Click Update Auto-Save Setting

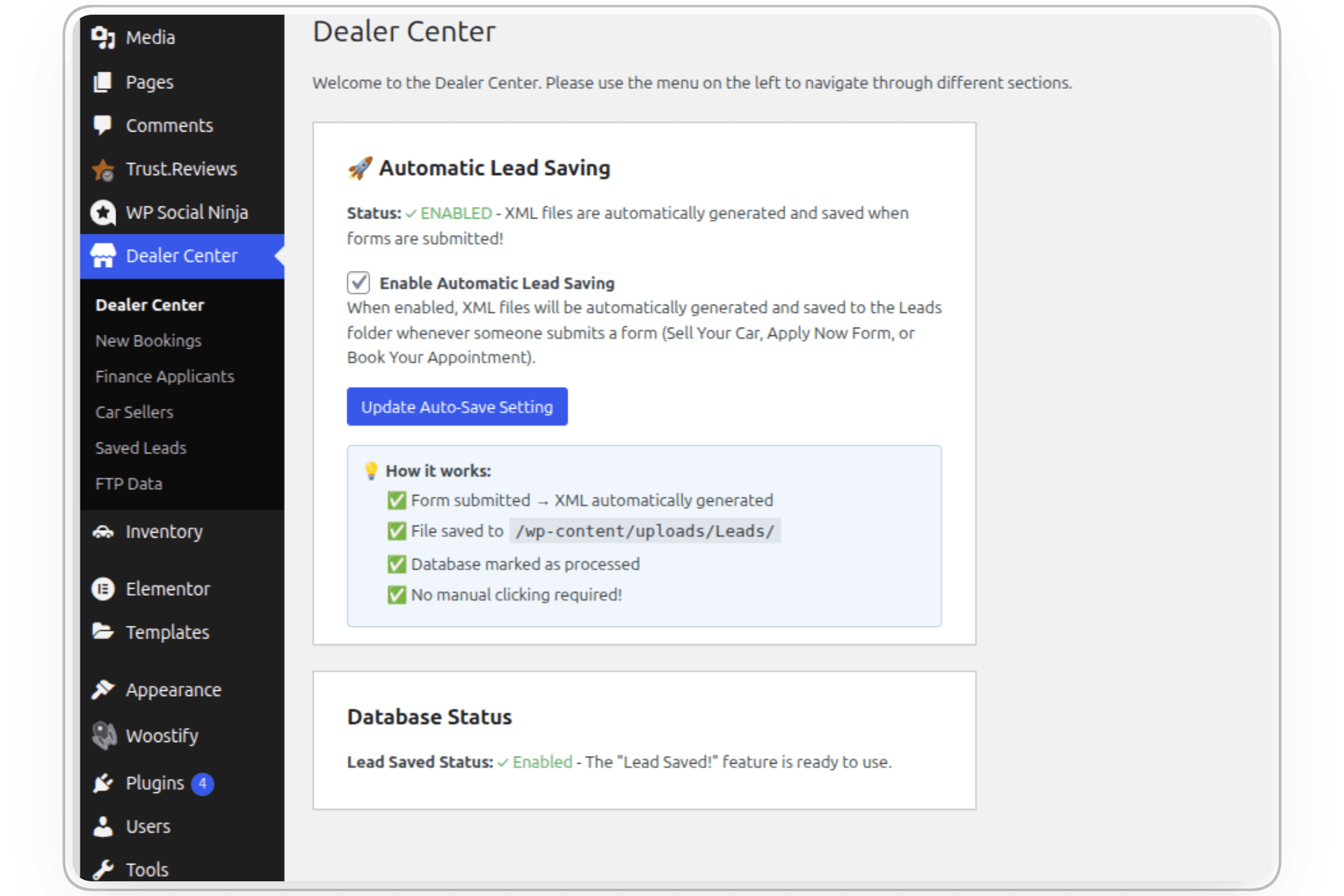[x=456, y=406]
